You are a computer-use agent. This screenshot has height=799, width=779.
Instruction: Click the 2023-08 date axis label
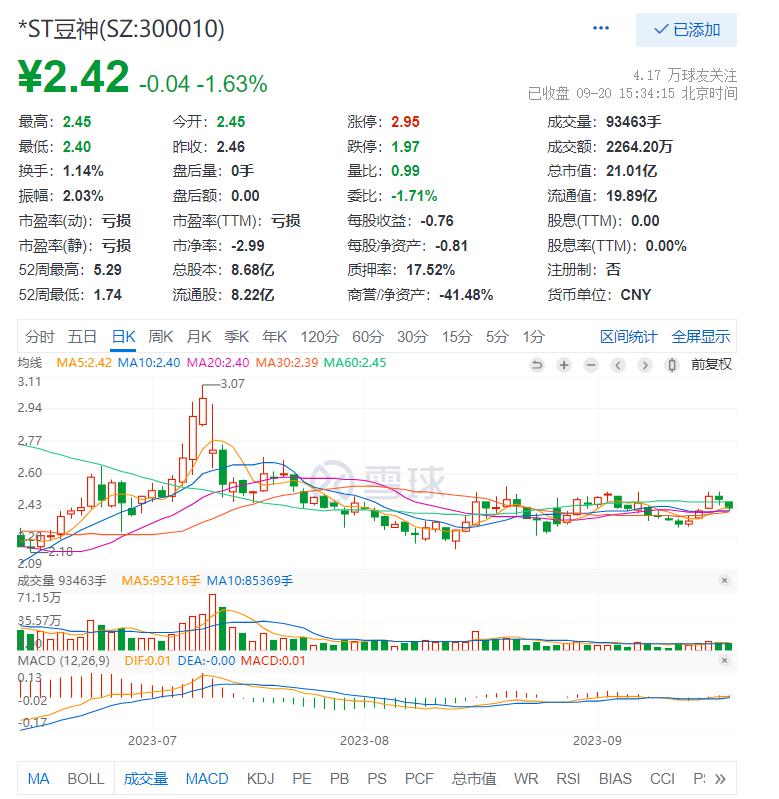[x=364, y=740]
